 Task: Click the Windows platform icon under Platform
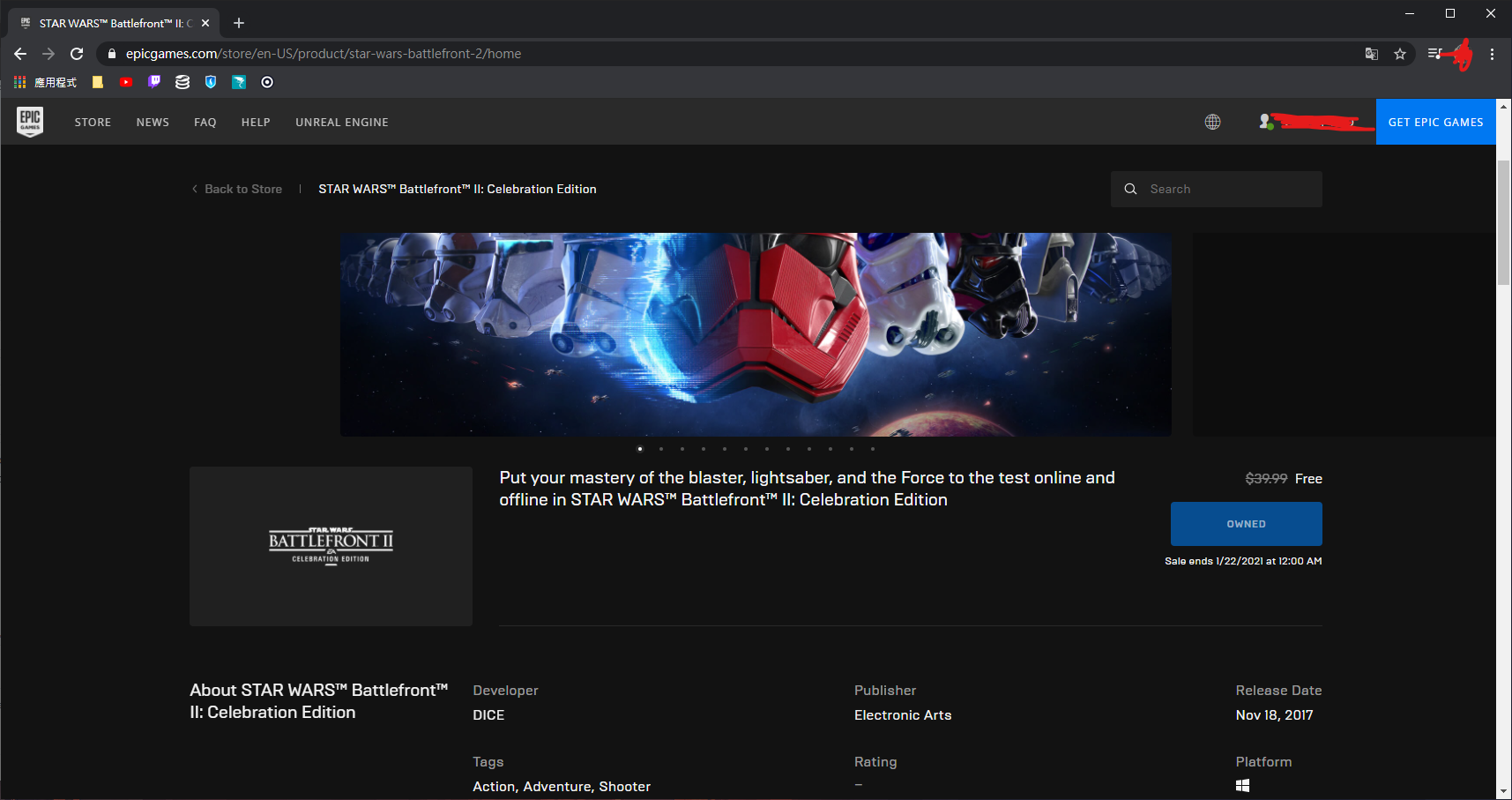click(x=1243, y=784)
